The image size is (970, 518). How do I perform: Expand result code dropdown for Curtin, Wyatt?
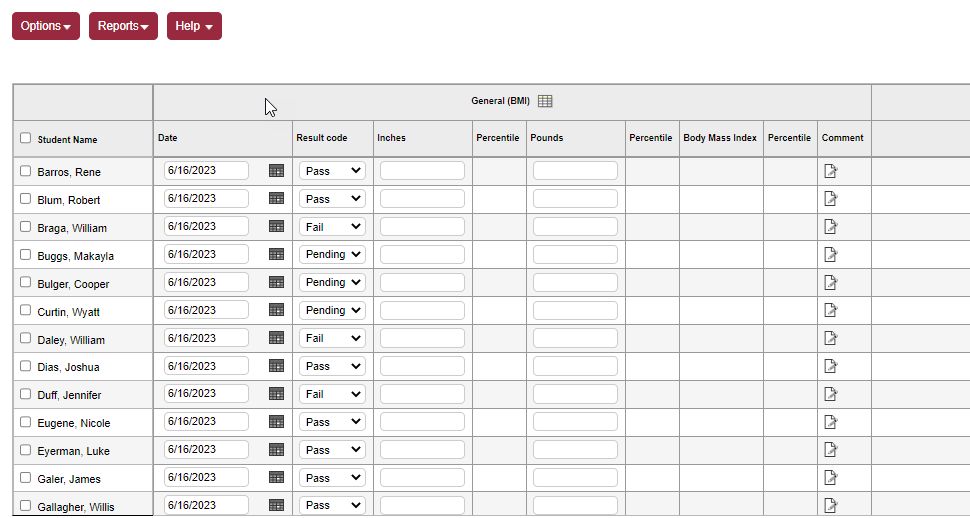tap(332, 311)
